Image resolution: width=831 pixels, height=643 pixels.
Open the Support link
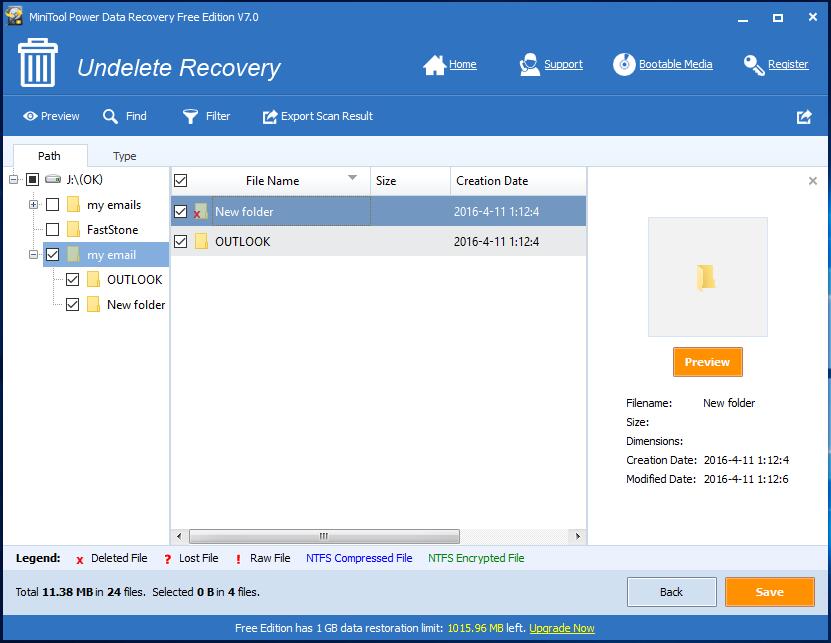[x=563, y=65]
